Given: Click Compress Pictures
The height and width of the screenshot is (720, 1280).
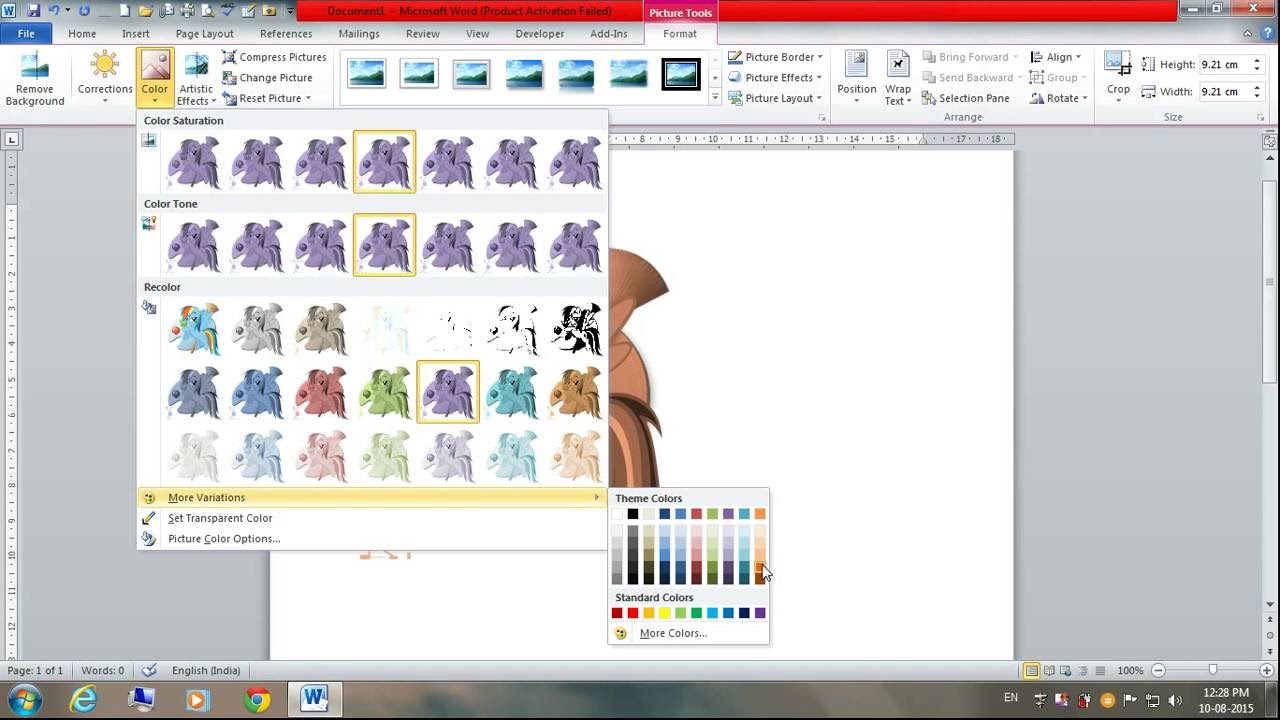Looking at the screenshot, I should 274,57.
